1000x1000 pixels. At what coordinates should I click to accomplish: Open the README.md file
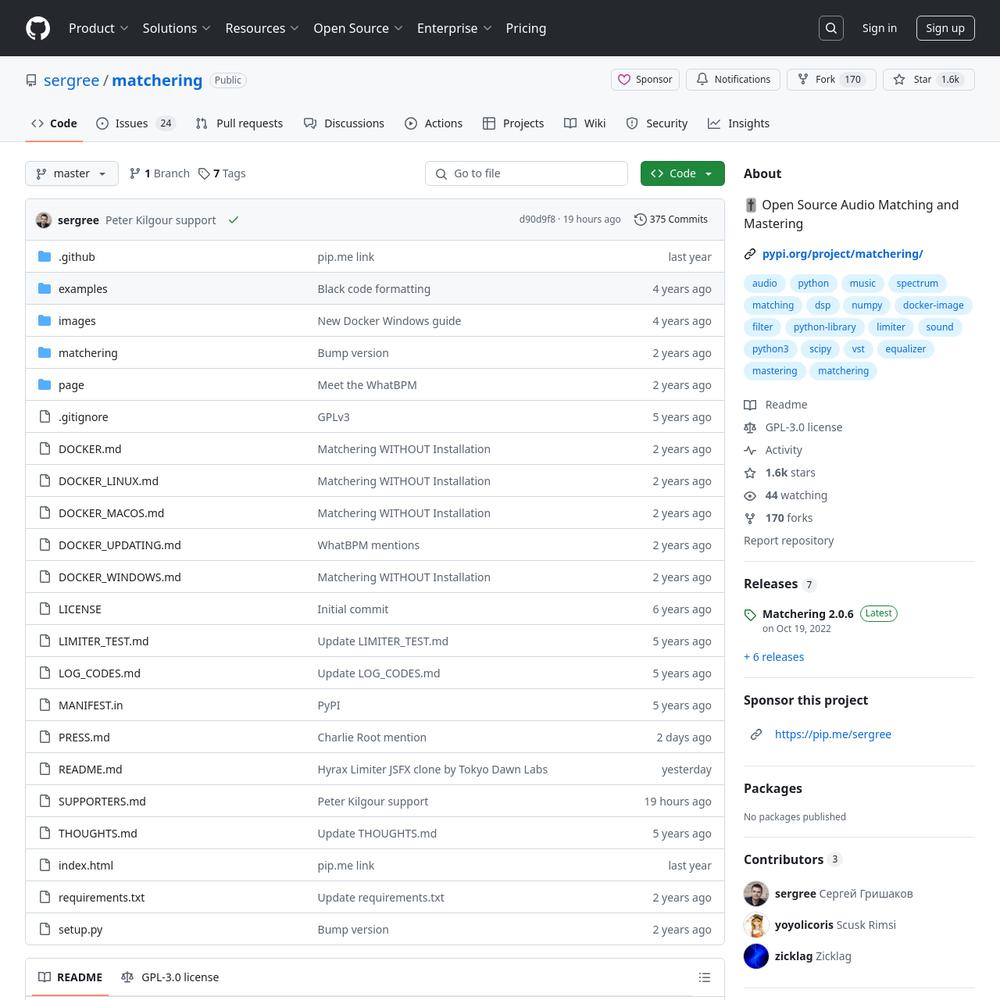click(90, 769)
